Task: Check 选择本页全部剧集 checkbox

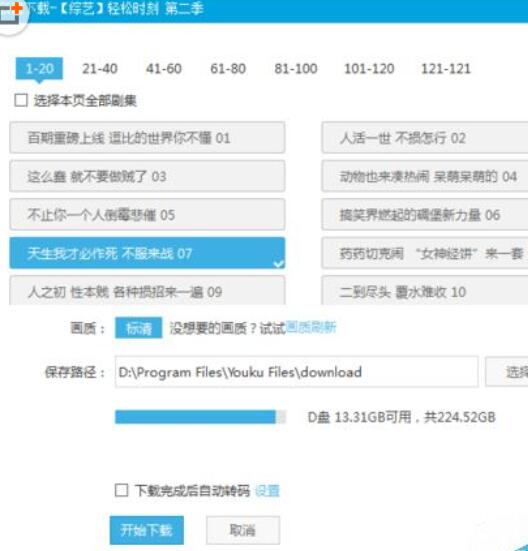Action: 21,100
